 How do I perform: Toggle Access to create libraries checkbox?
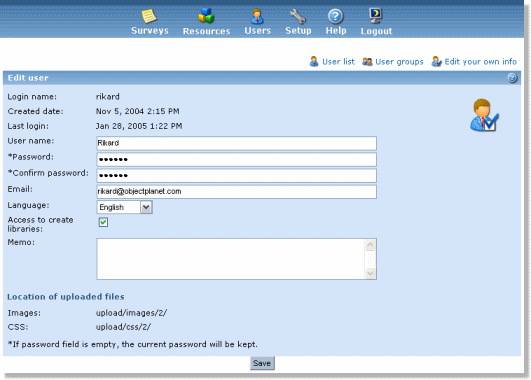coord(103,222)
